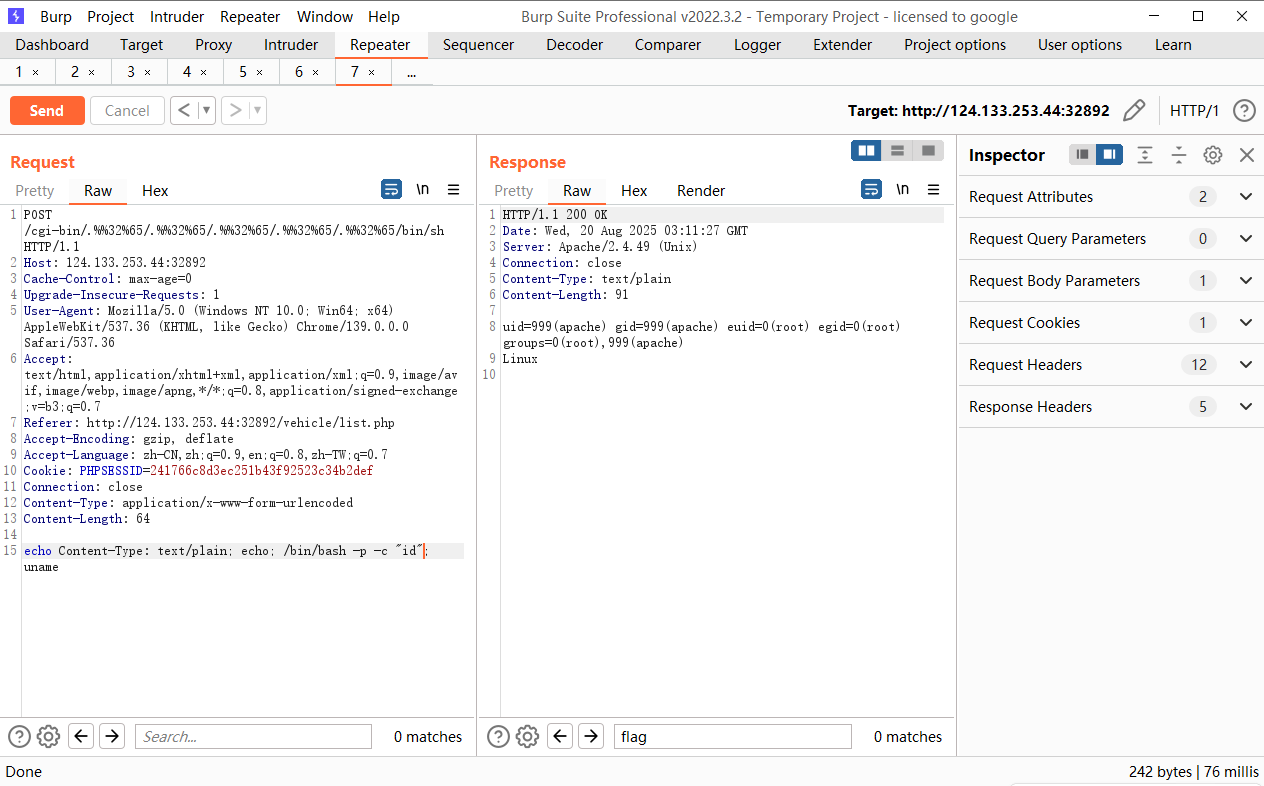Open the Request pane hamburger menu
The height and width of the screenshot is (786, 1264).
coord(453,190)
